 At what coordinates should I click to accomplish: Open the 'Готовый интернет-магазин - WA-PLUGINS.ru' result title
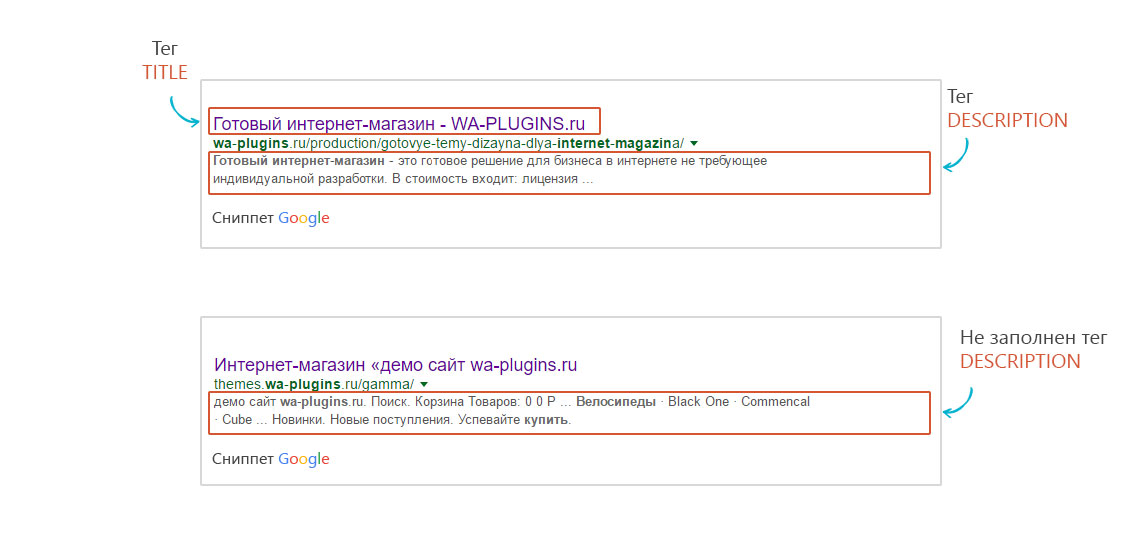399,123
